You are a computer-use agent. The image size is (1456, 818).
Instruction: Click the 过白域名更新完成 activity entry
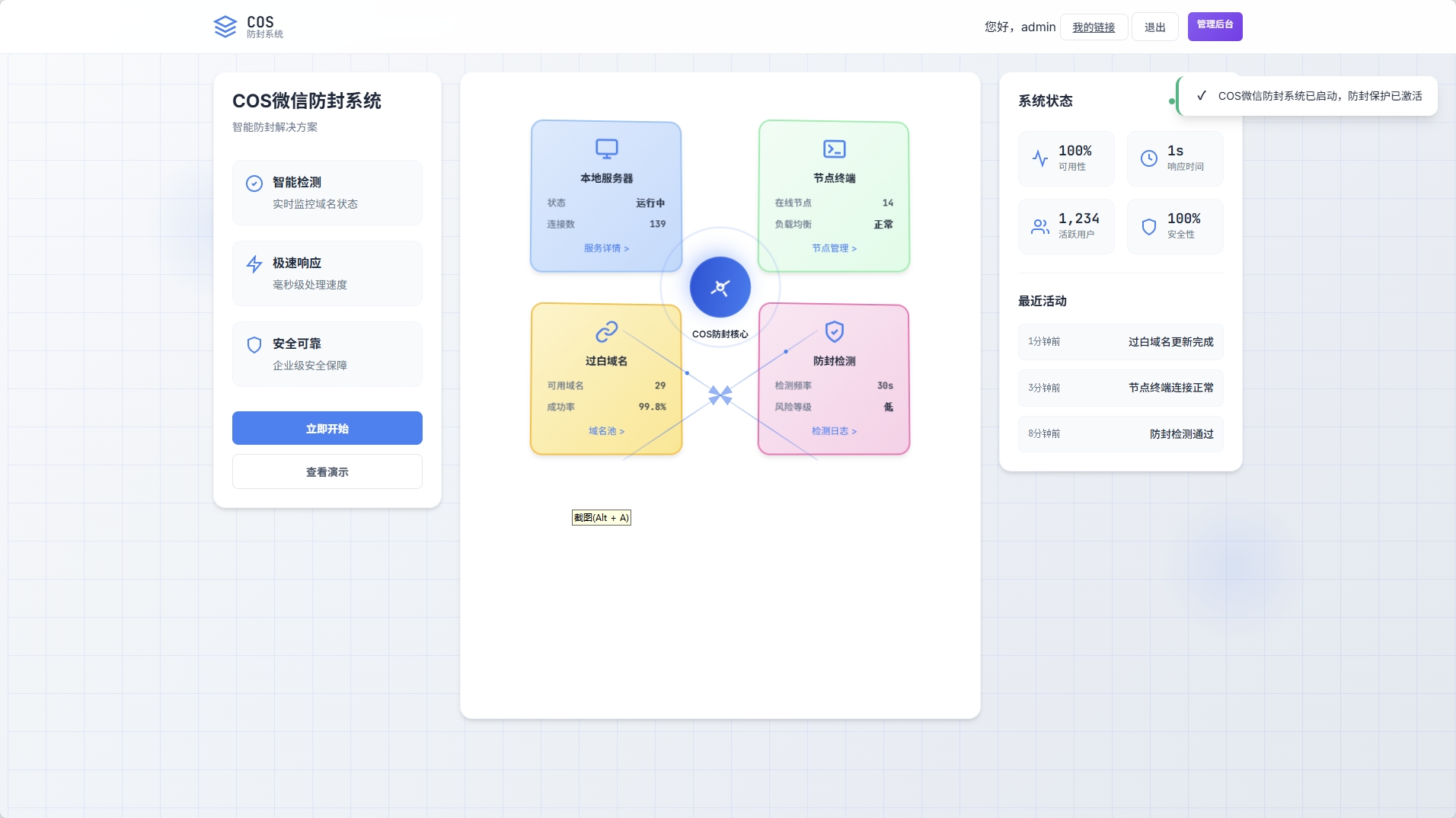tap(1121, 342)
